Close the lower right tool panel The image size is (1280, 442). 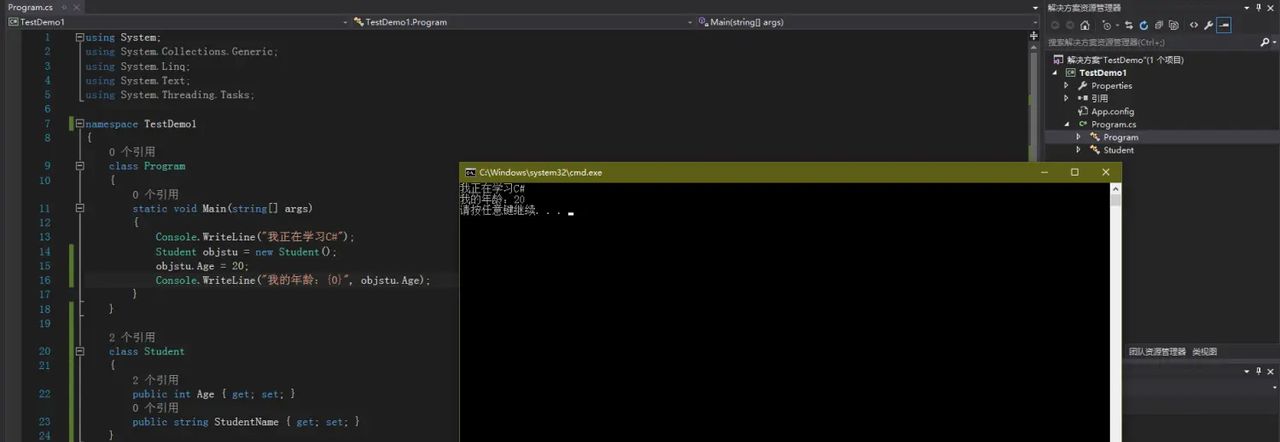click(1272, 371)
